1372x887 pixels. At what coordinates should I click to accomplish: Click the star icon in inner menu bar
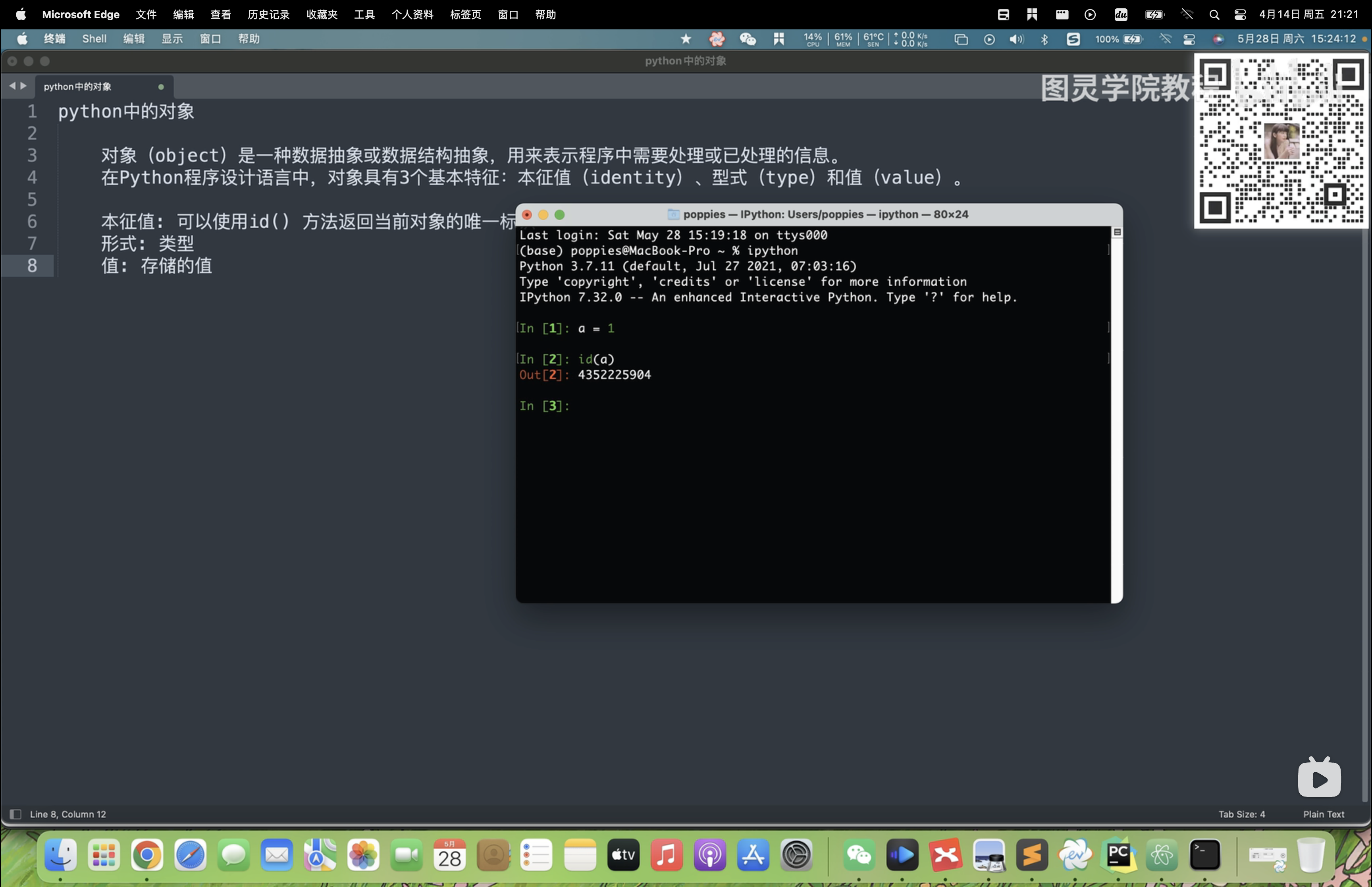pos(686,39)
